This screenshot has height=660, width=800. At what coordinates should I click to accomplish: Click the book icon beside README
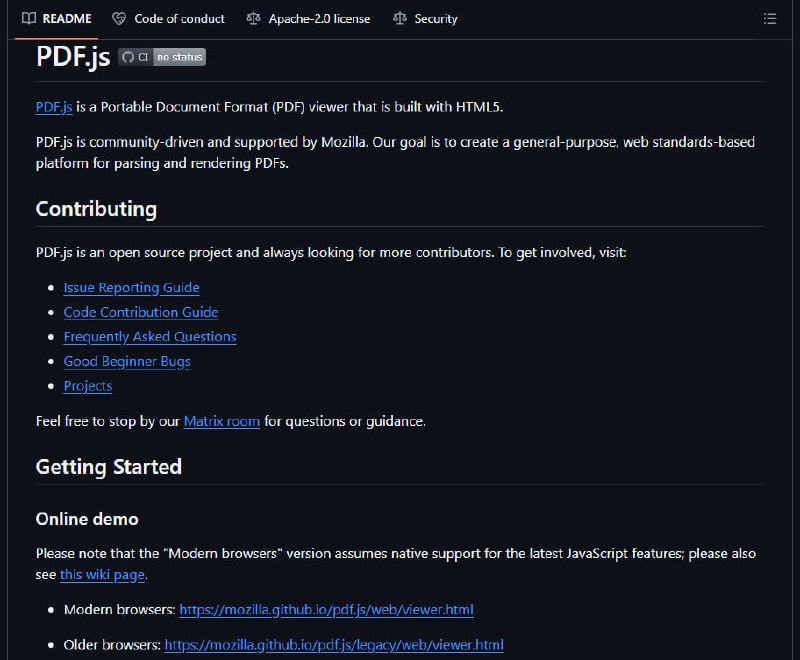point(29,19)
